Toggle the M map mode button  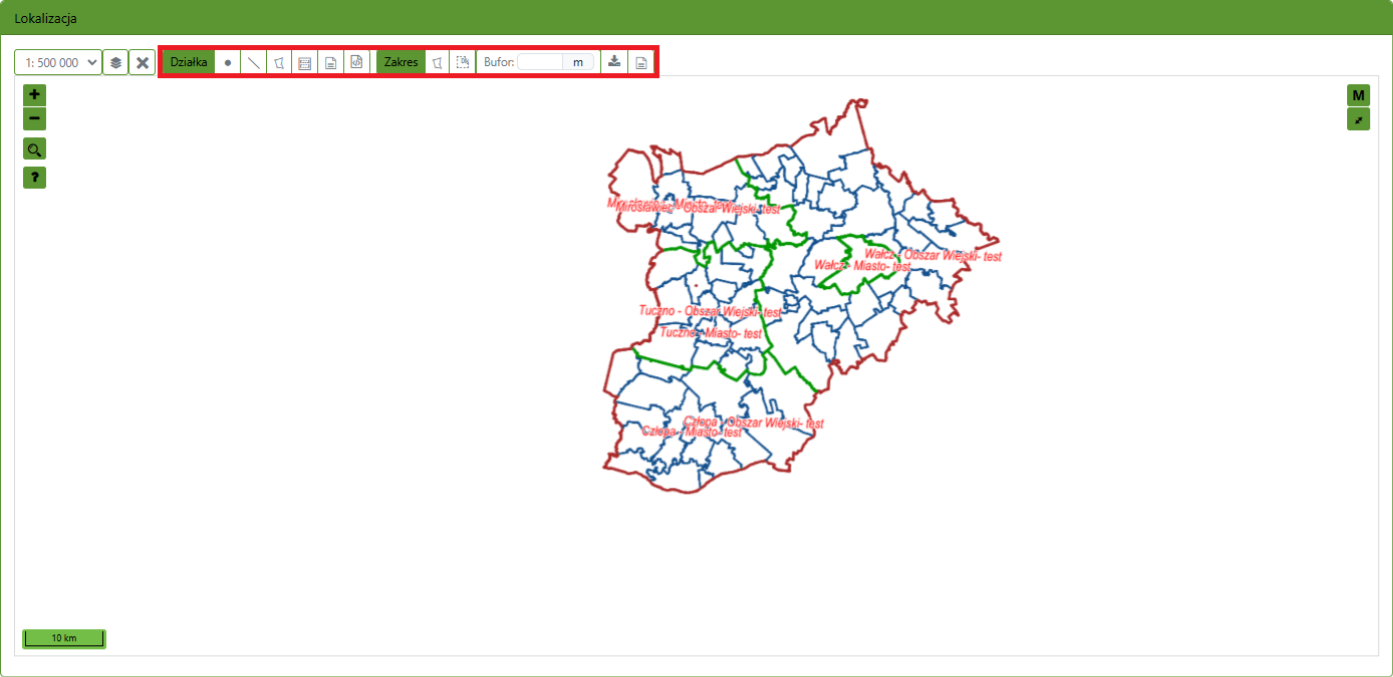click(x=1358, y=95)
